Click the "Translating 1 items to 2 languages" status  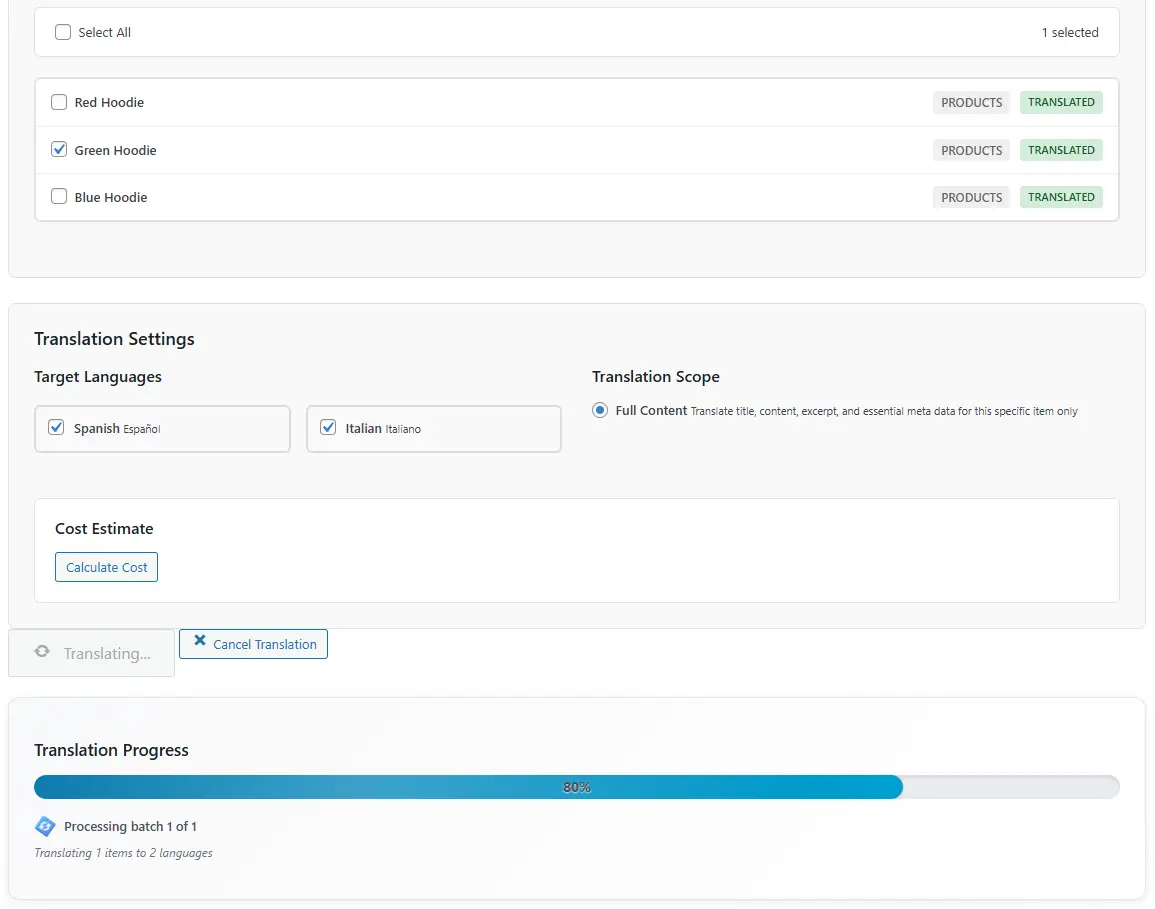123,853
